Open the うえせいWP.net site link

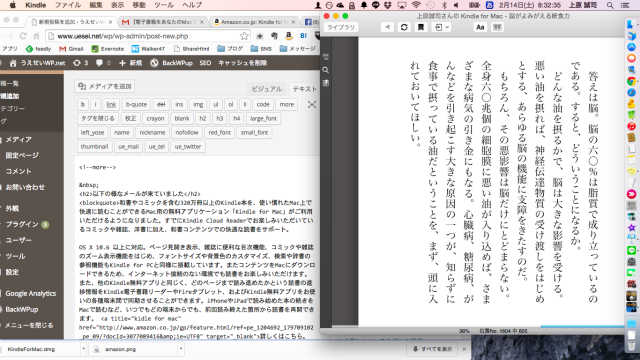click(x=38, y=63)
